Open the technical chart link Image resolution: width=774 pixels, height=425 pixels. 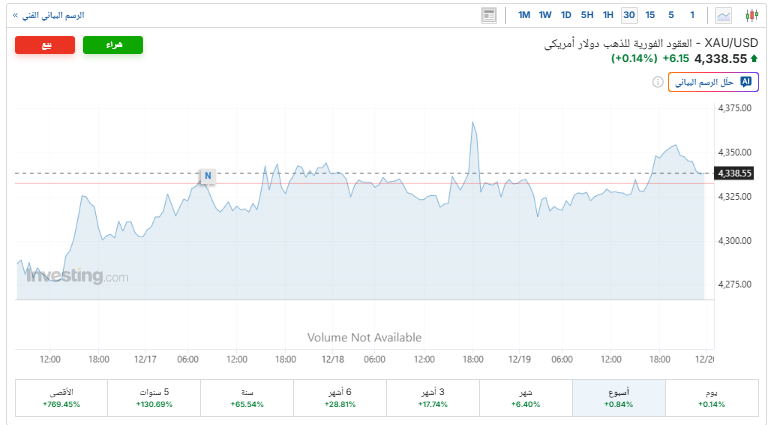click(49, 16)
